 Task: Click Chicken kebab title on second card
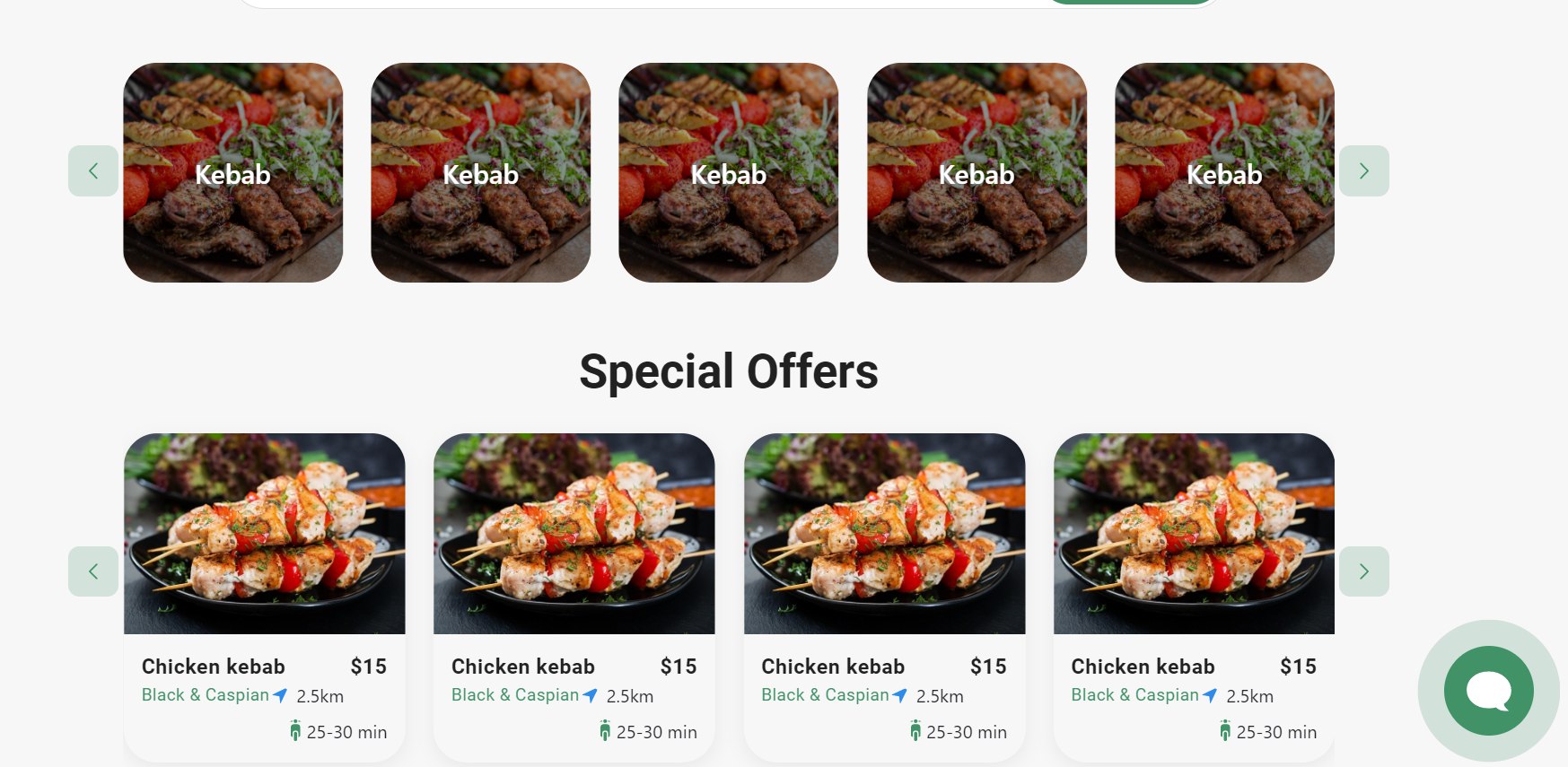tap(523, 667)
